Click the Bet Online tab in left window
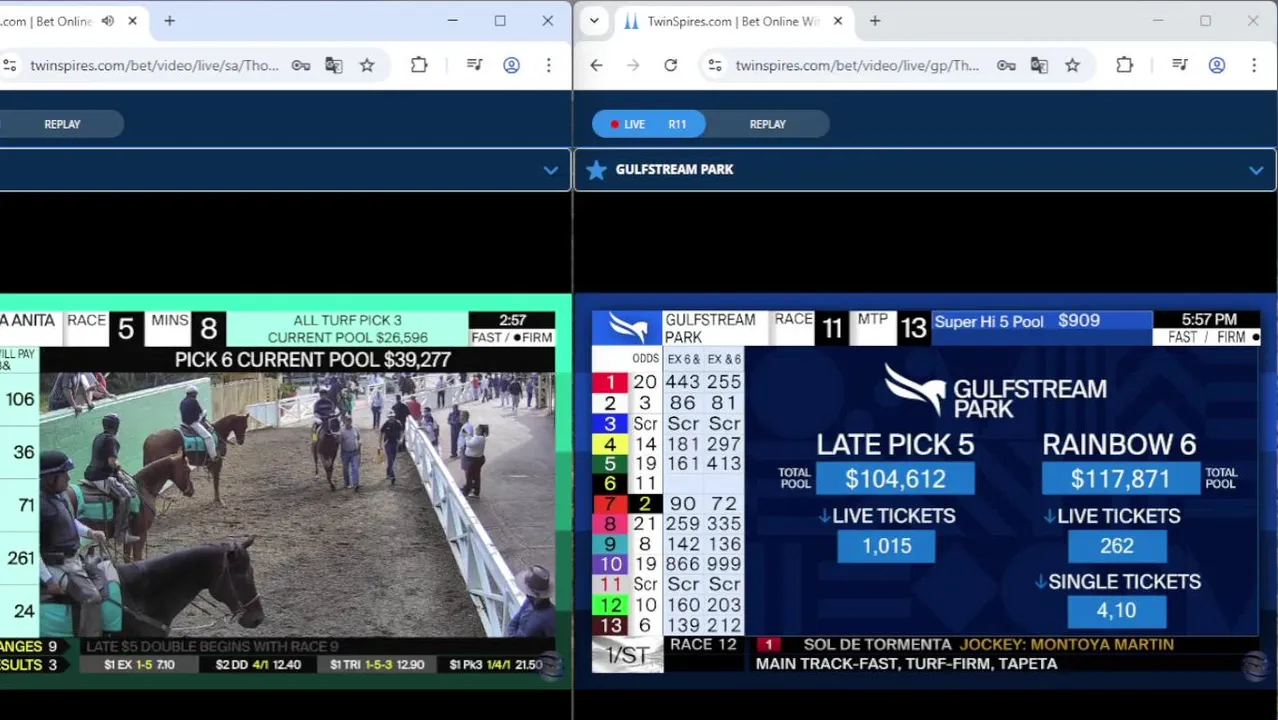 46,21
